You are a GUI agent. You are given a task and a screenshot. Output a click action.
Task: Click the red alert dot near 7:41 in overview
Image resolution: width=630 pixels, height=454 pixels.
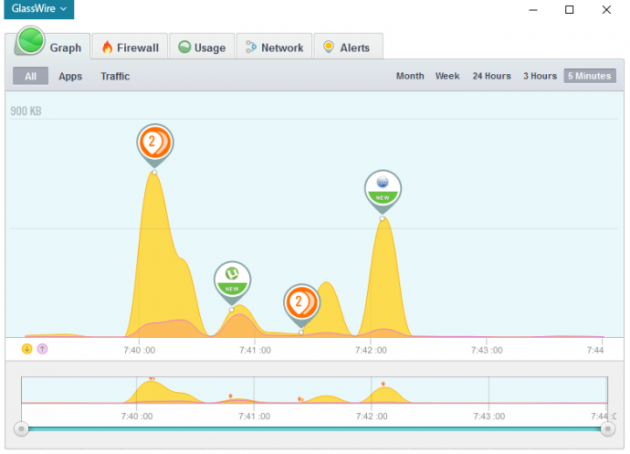pos(230,396)
